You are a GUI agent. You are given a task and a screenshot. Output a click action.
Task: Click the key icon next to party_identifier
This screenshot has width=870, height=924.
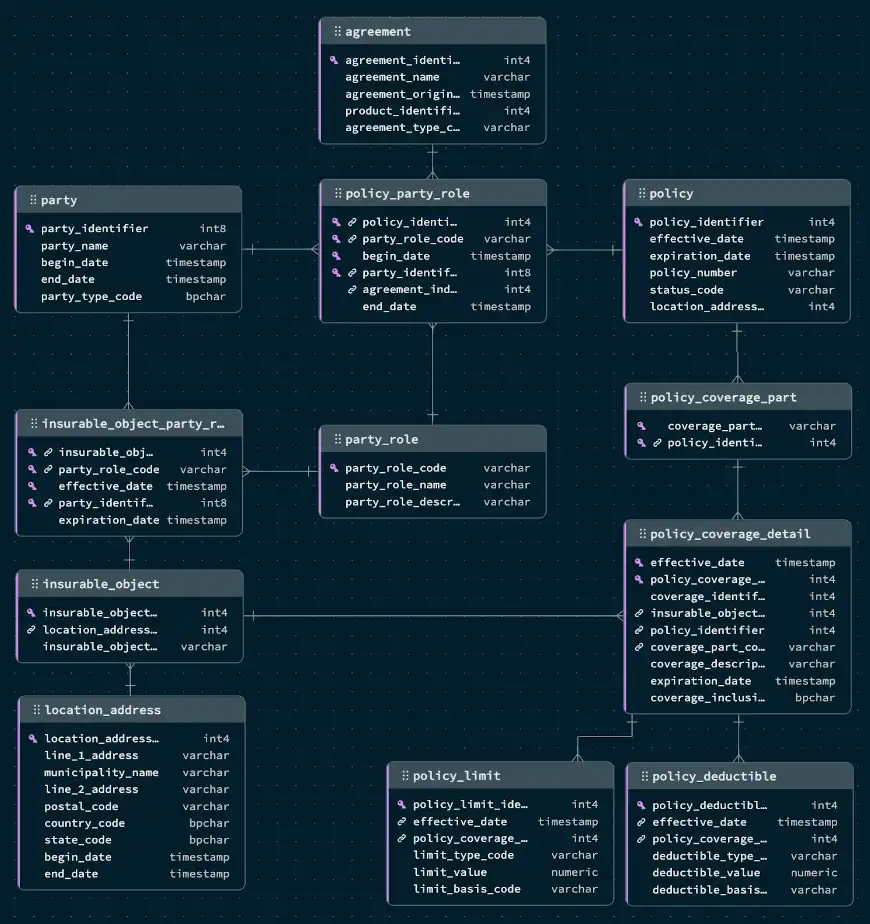click(x=30, y=228)
